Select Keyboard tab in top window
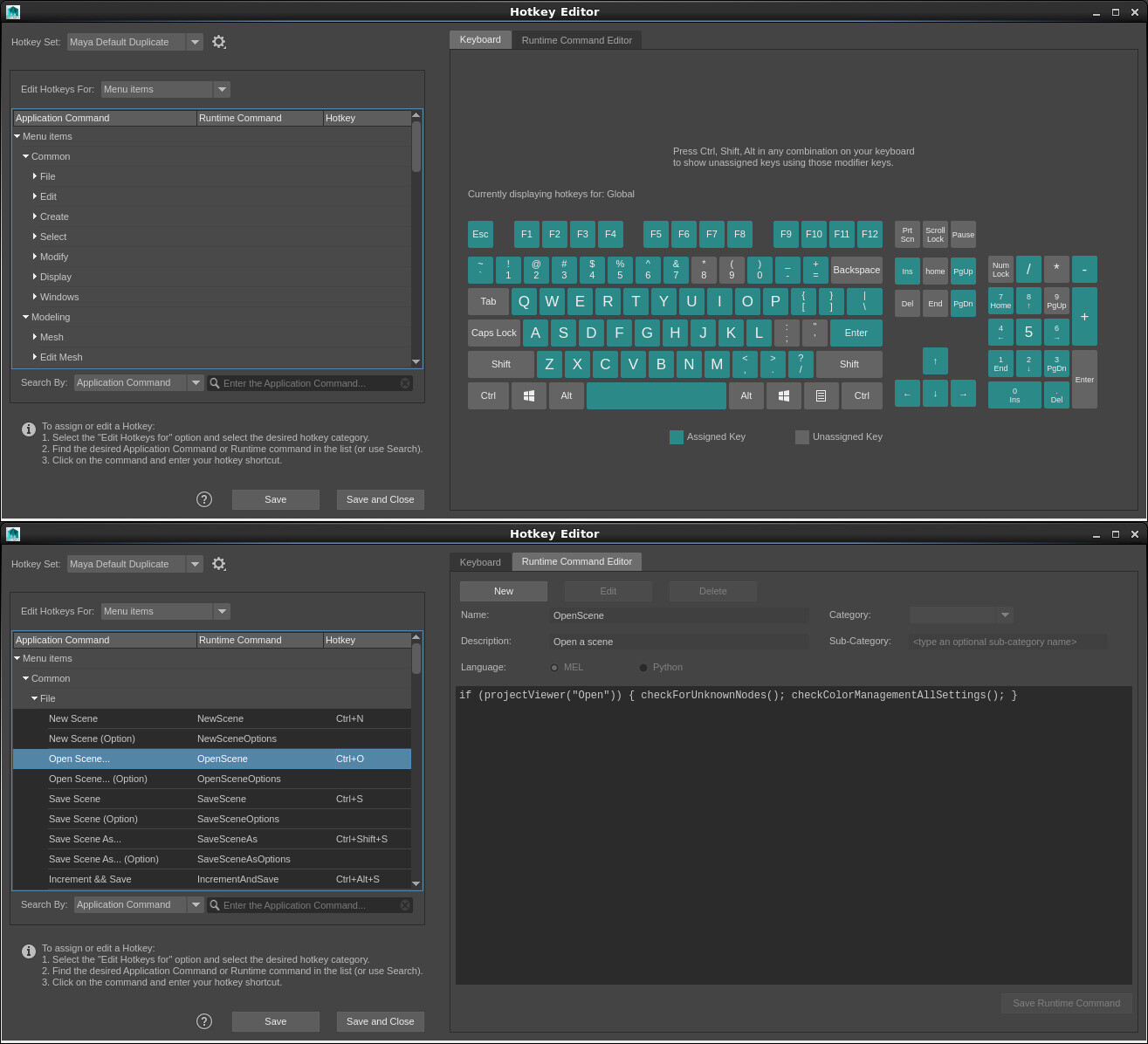The image size is (1148, 1044). [x=480, y=39]
